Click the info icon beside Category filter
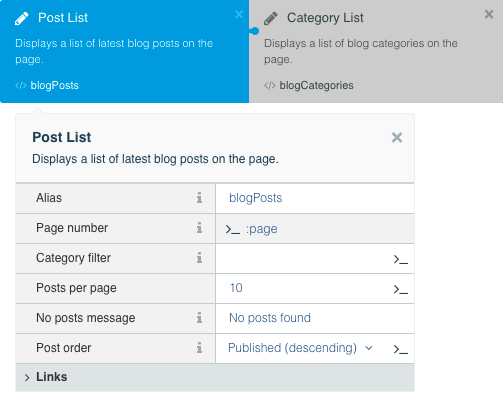Screen dimensions: 503x401 coord(199,258)
